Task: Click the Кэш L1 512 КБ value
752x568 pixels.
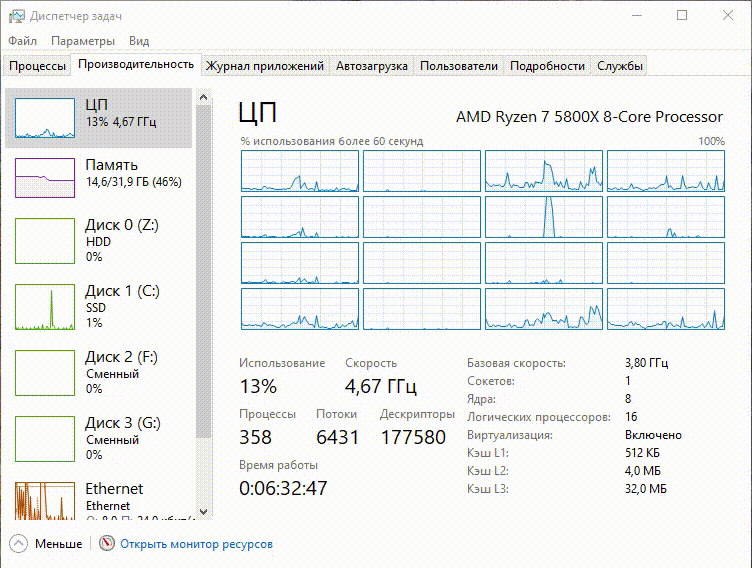Action: [642, 452]
